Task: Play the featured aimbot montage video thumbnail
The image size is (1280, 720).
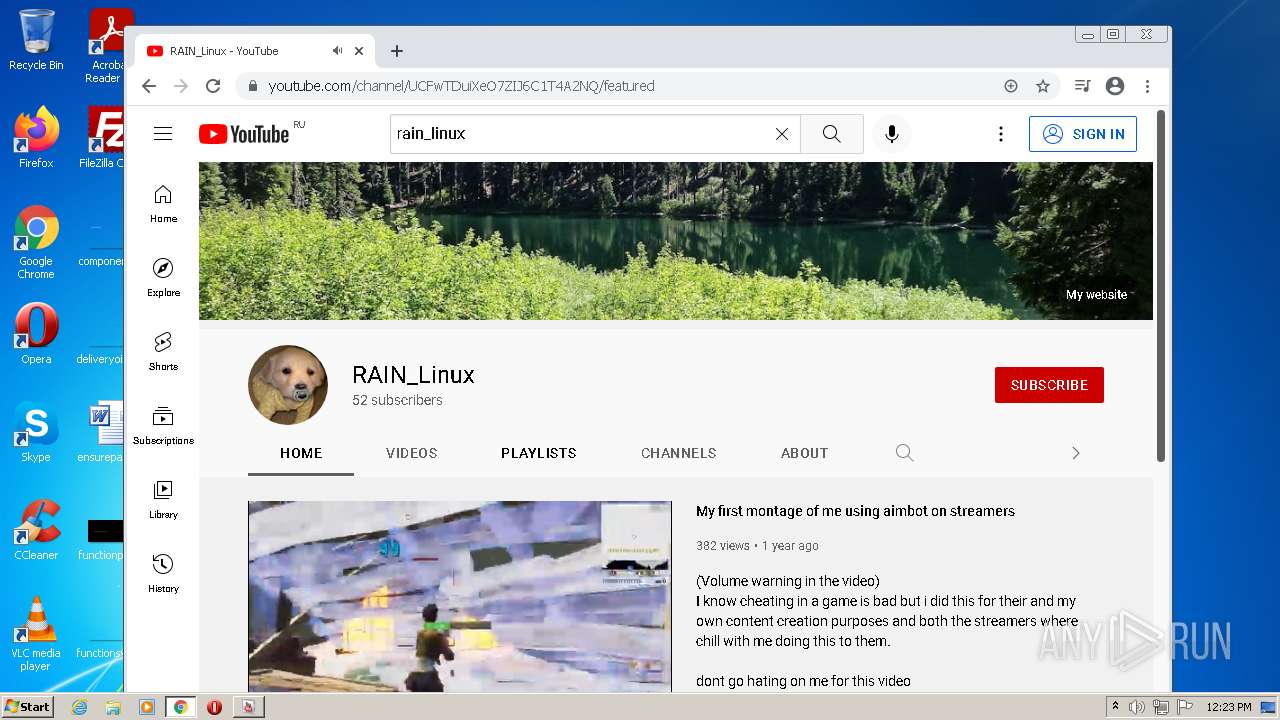Action: (x=460, y=596)
